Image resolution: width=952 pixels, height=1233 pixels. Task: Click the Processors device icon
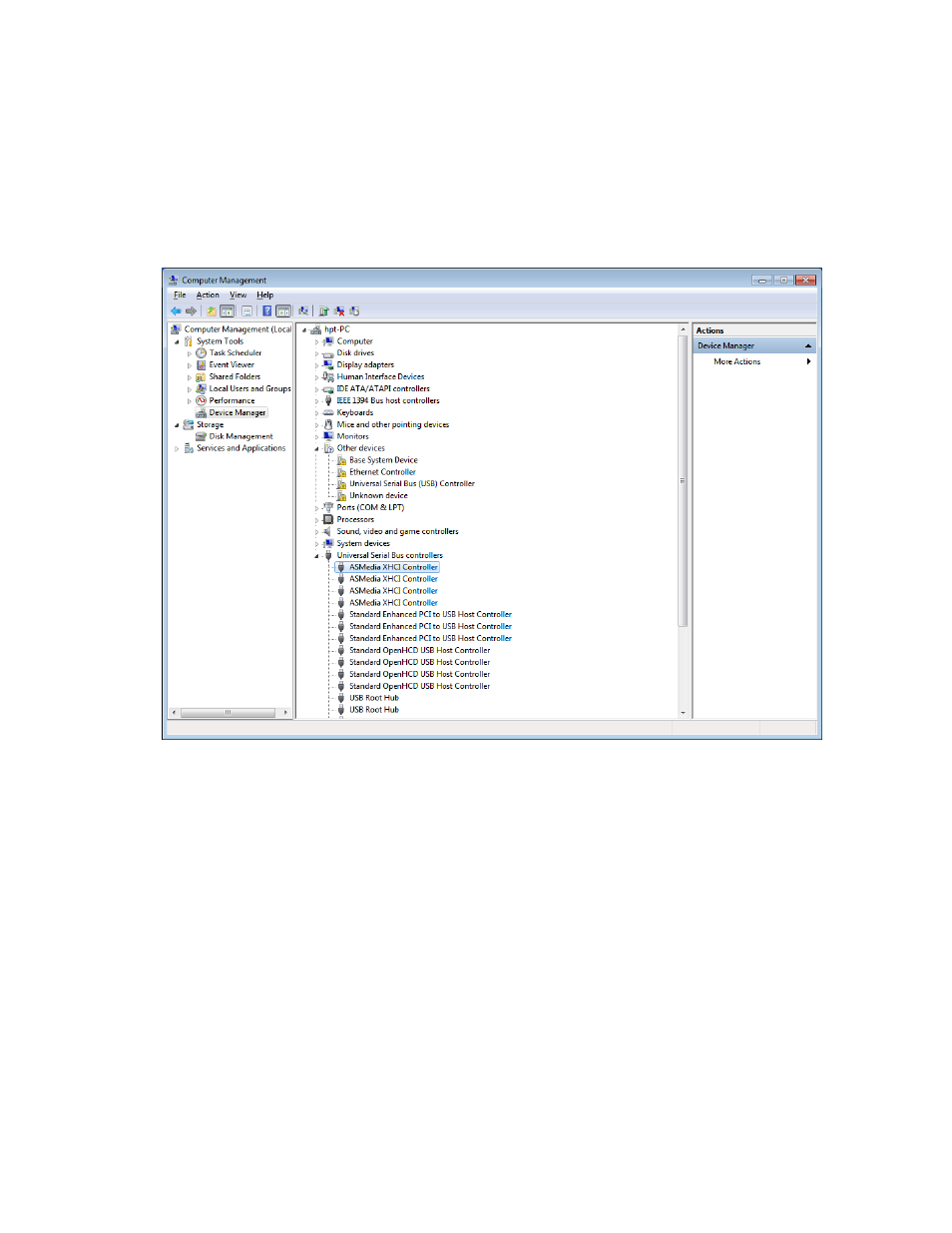[328, 519]
